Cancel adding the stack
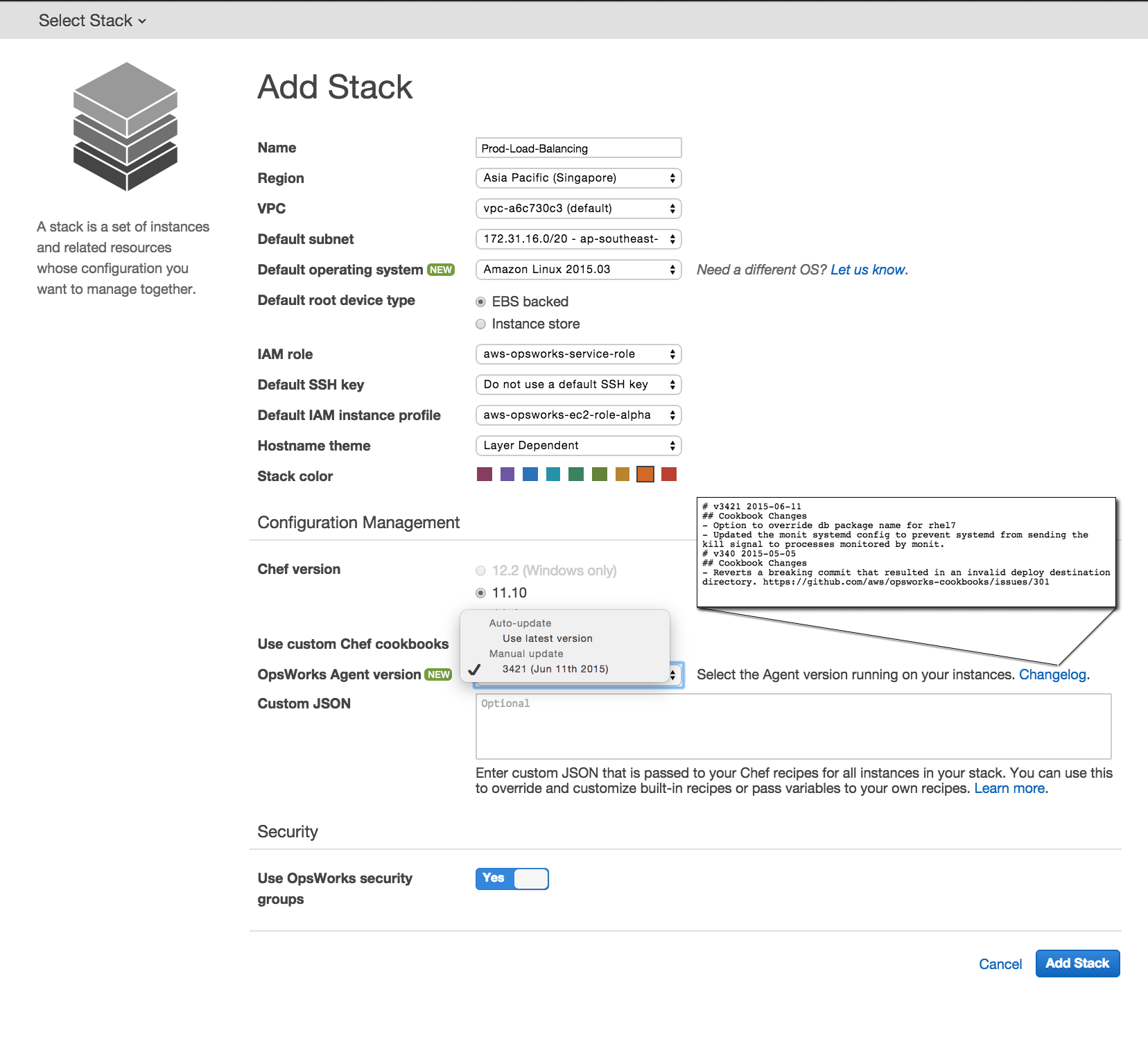The height and width of the screenshot is (1037, 1148). [x=1000, y=964]
